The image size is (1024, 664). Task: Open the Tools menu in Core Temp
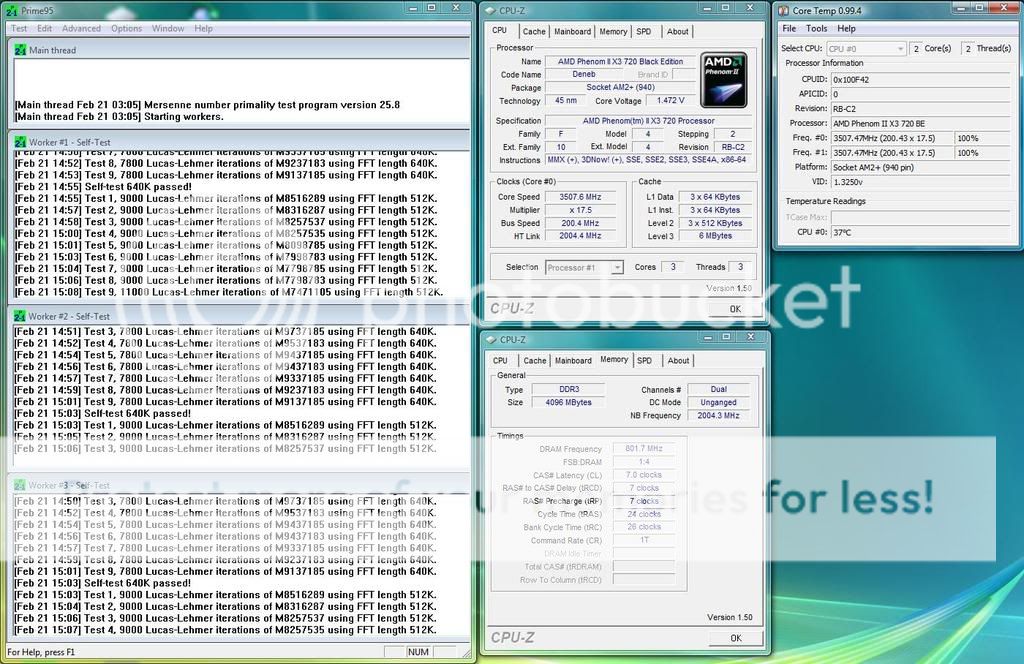click(x=816, y=29)
